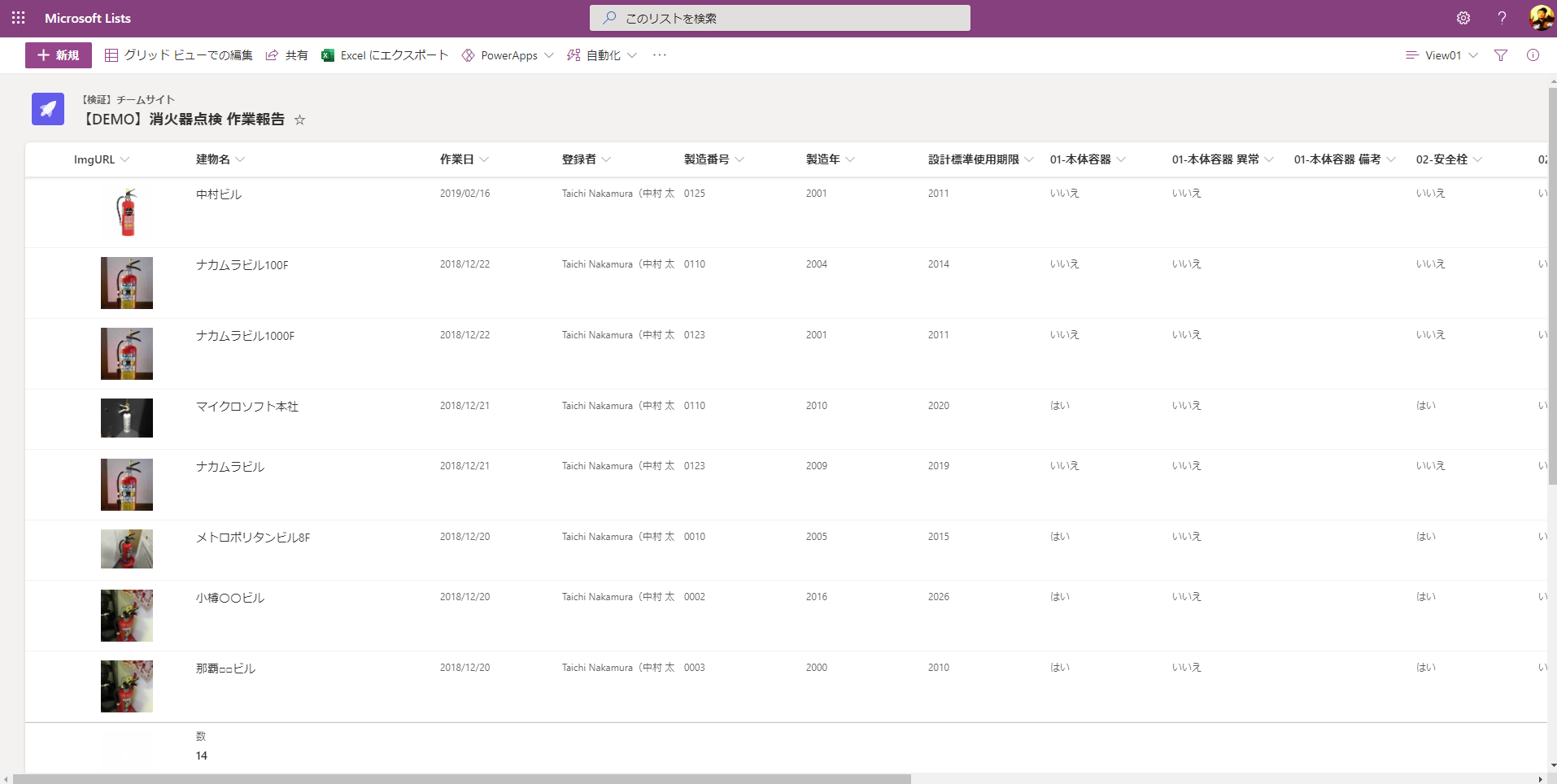Select the Excel にエクスポート icon
Viewport: 1557px width, 784px height.
[x=328, y=54]
